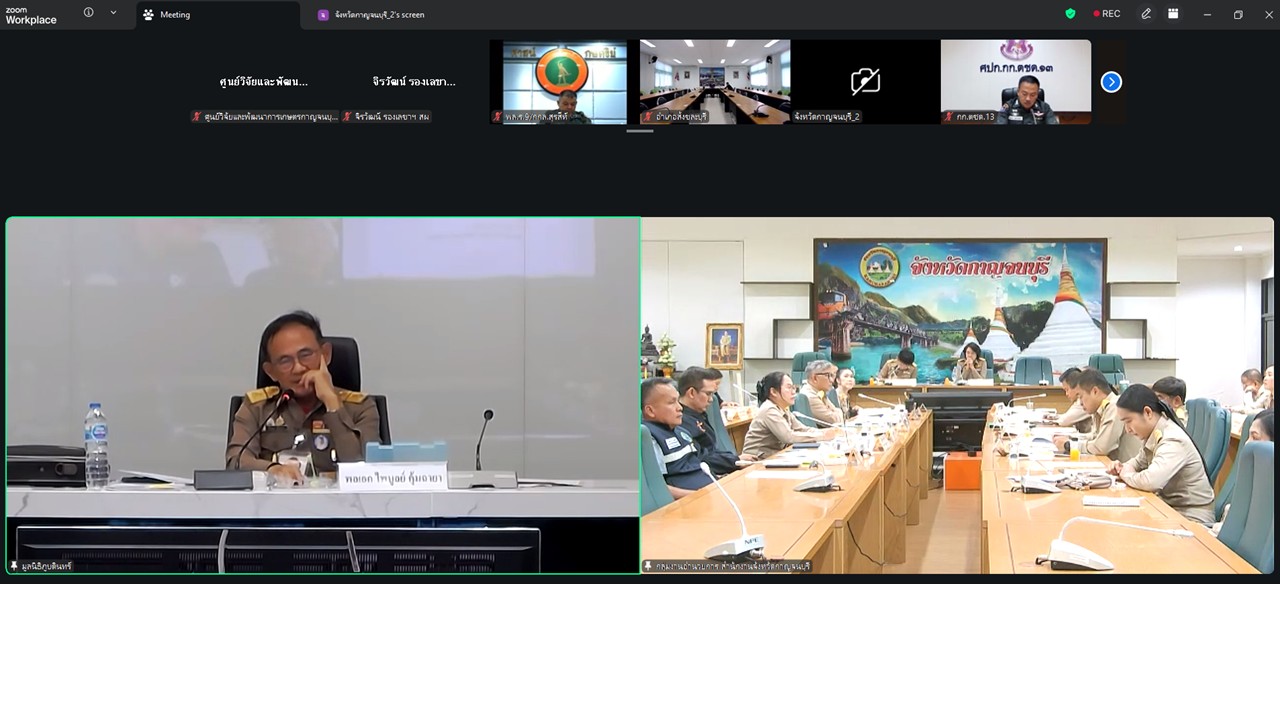1280x720 pixels.
Task: Show next page of participant thumbnails
Action: point(1111,82)
